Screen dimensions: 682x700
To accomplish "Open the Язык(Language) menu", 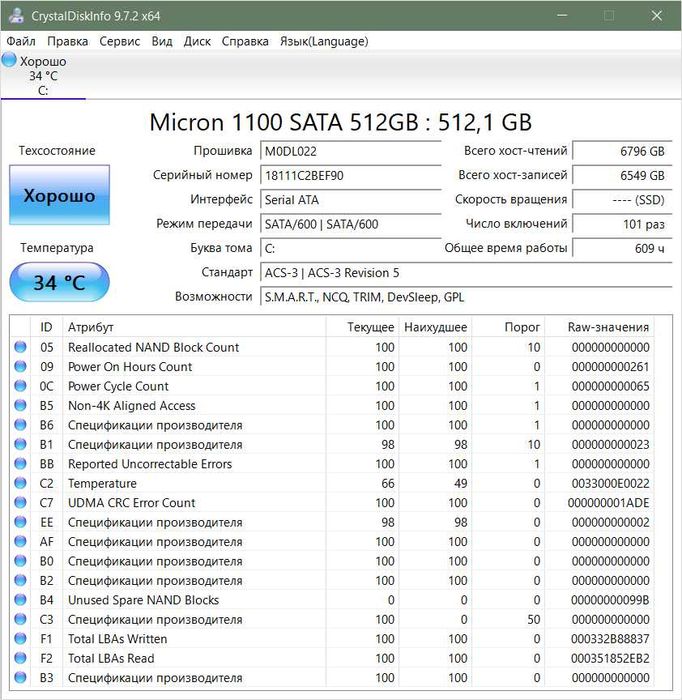I will [324, 42].
